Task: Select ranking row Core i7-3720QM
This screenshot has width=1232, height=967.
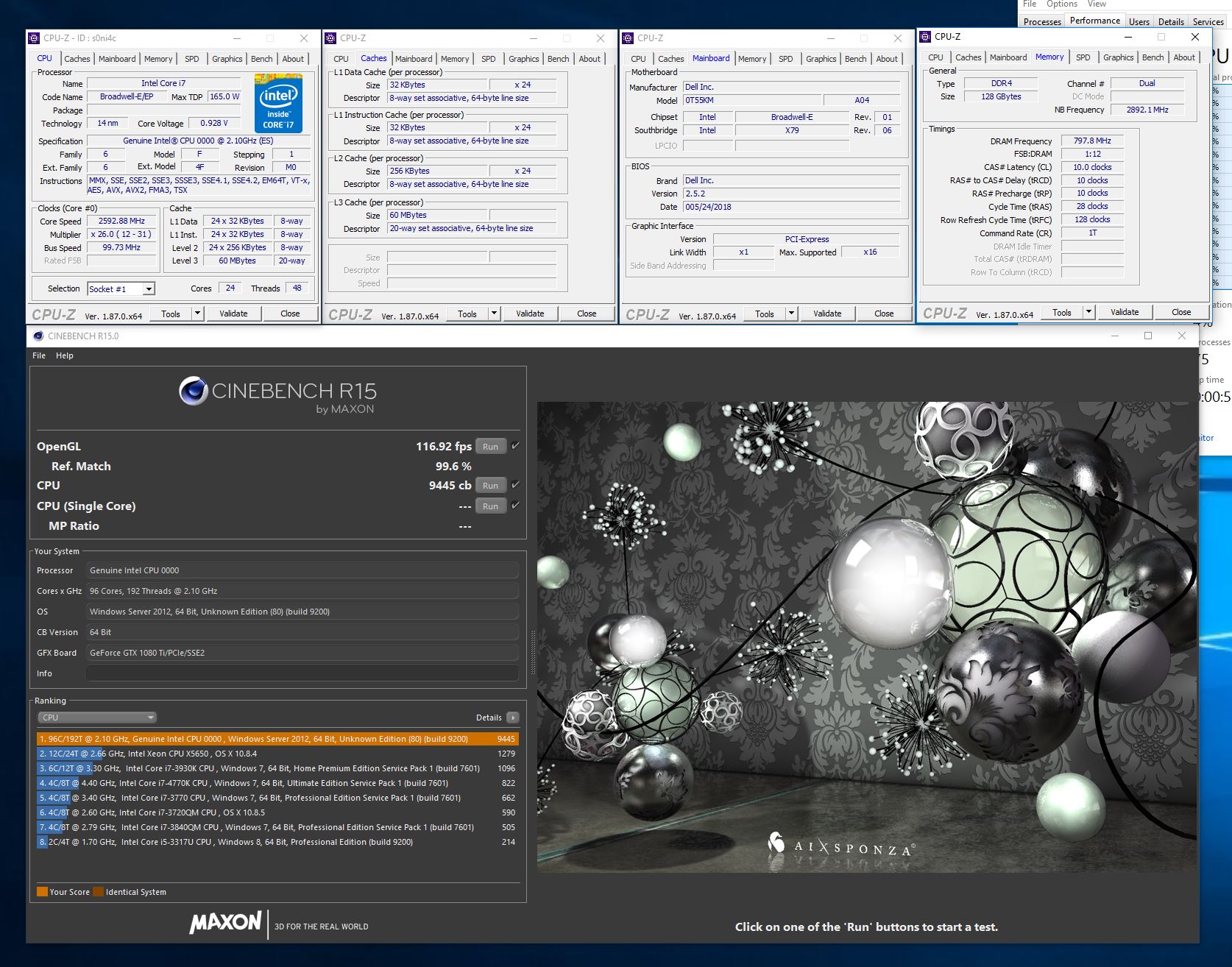Action: (277, 812)
